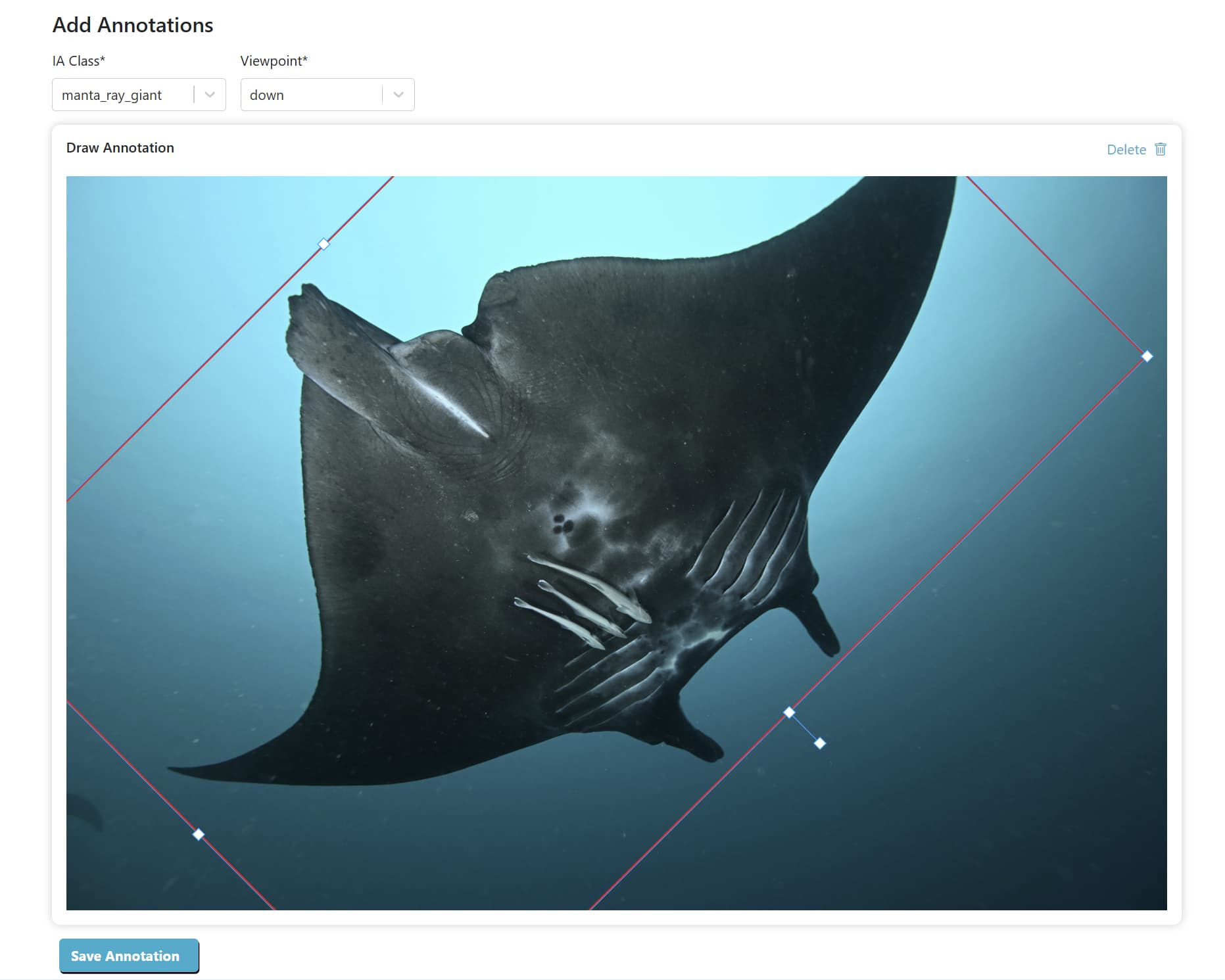Select the right corner diamond handle

(1147, 356)
